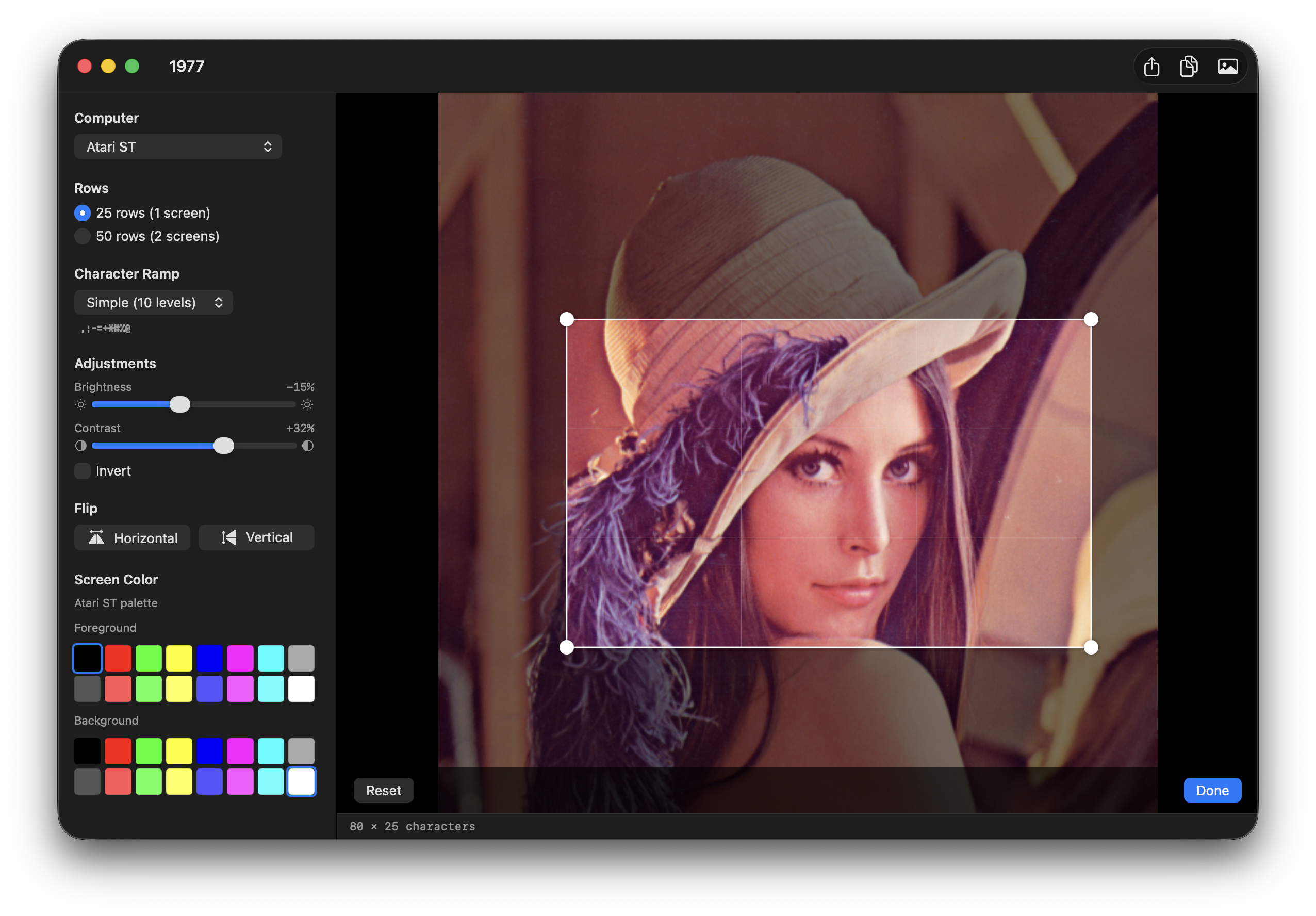Click the share icon in the title bar
This screenshot has width=1316, height=916.
coord(1151,67)
